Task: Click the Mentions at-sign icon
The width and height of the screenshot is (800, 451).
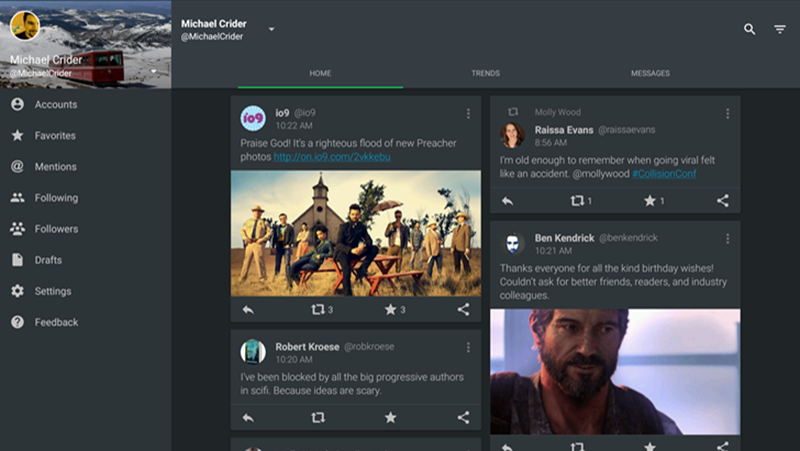Action: [x=17, y=166]
